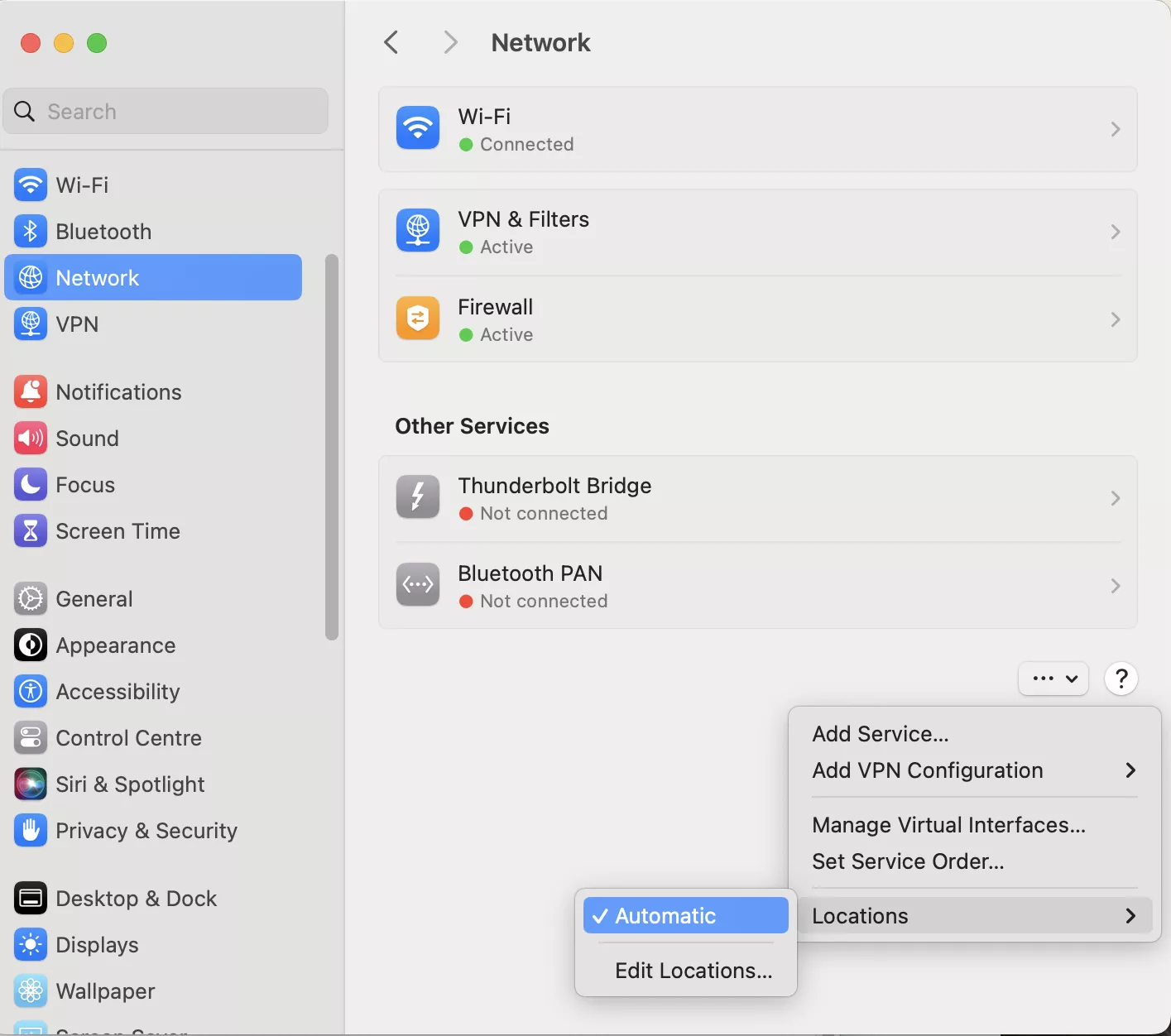
Task: Click the orange Firewall icon
Action: pos(418,318)
